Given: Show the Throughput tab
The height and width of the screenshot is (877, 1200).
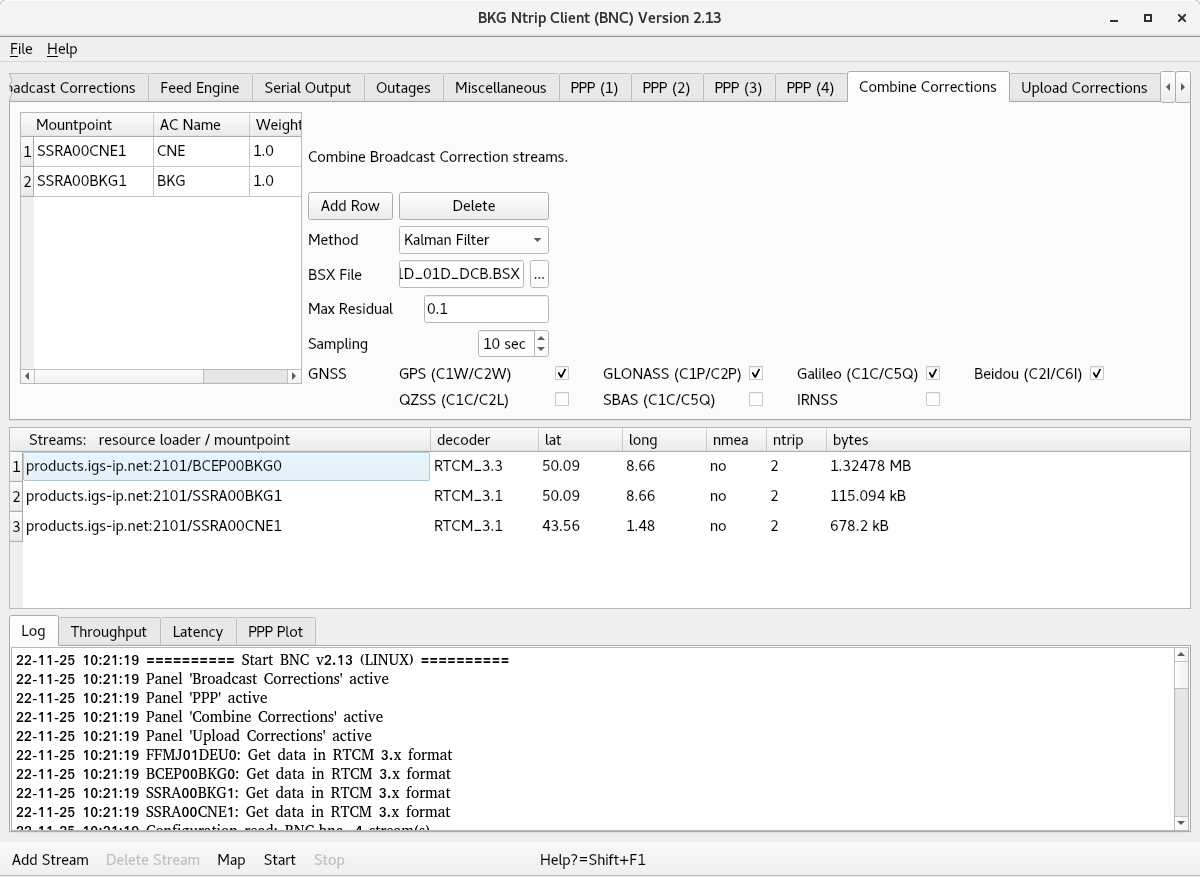Looking at the screenshot, I should click(x=108, y=632).
